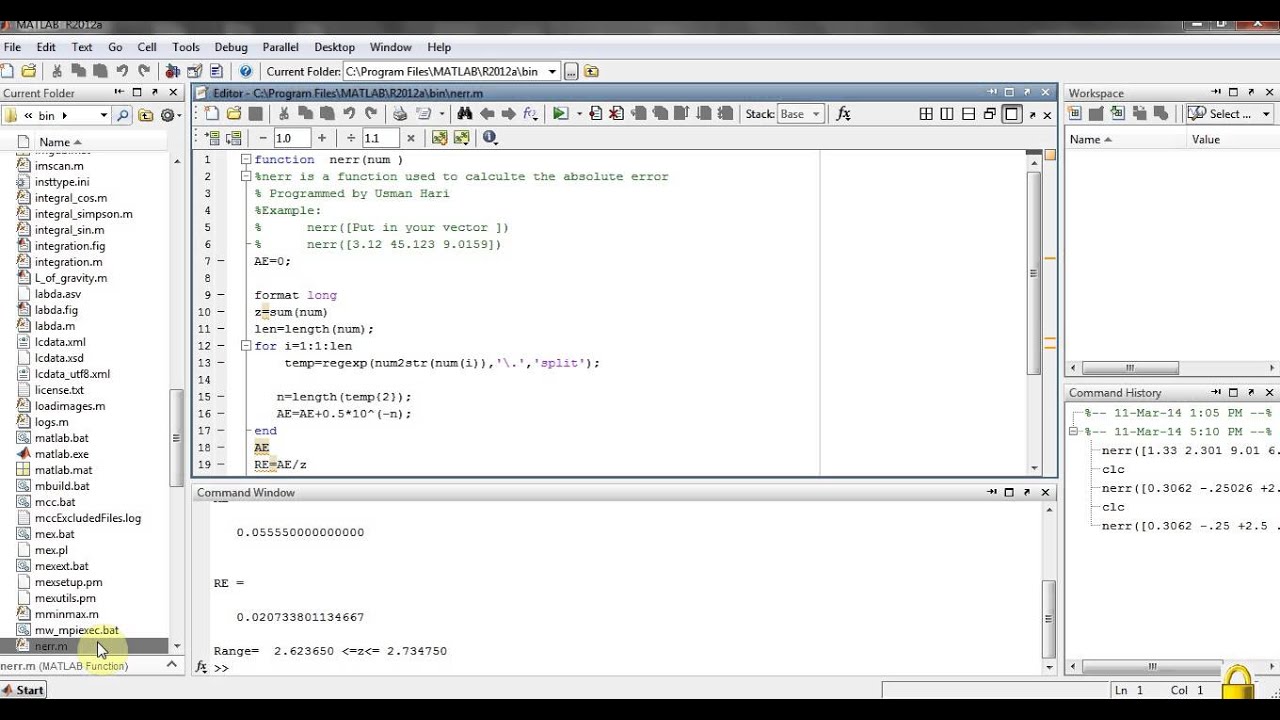Image resolution: width=1280 pixels, height=720 pixels.
Task: Open the gear actions dropdown in the Current Folder panel
Action: 171,115
